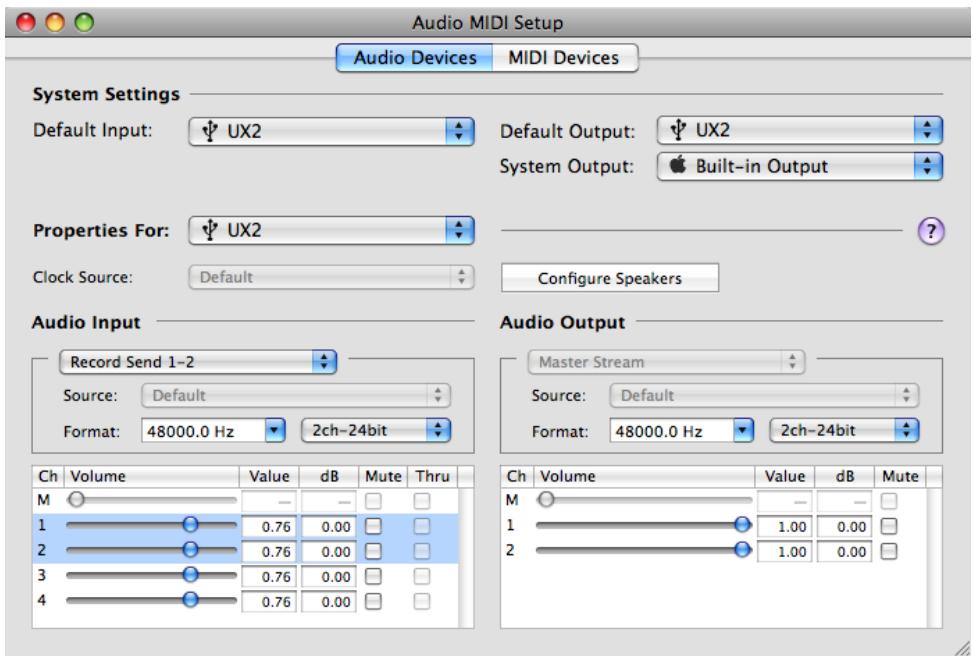The height and width of the screenshot is (656, 973).
Task: Click output channel 2 volume slider knob
Action: point(742,549)
